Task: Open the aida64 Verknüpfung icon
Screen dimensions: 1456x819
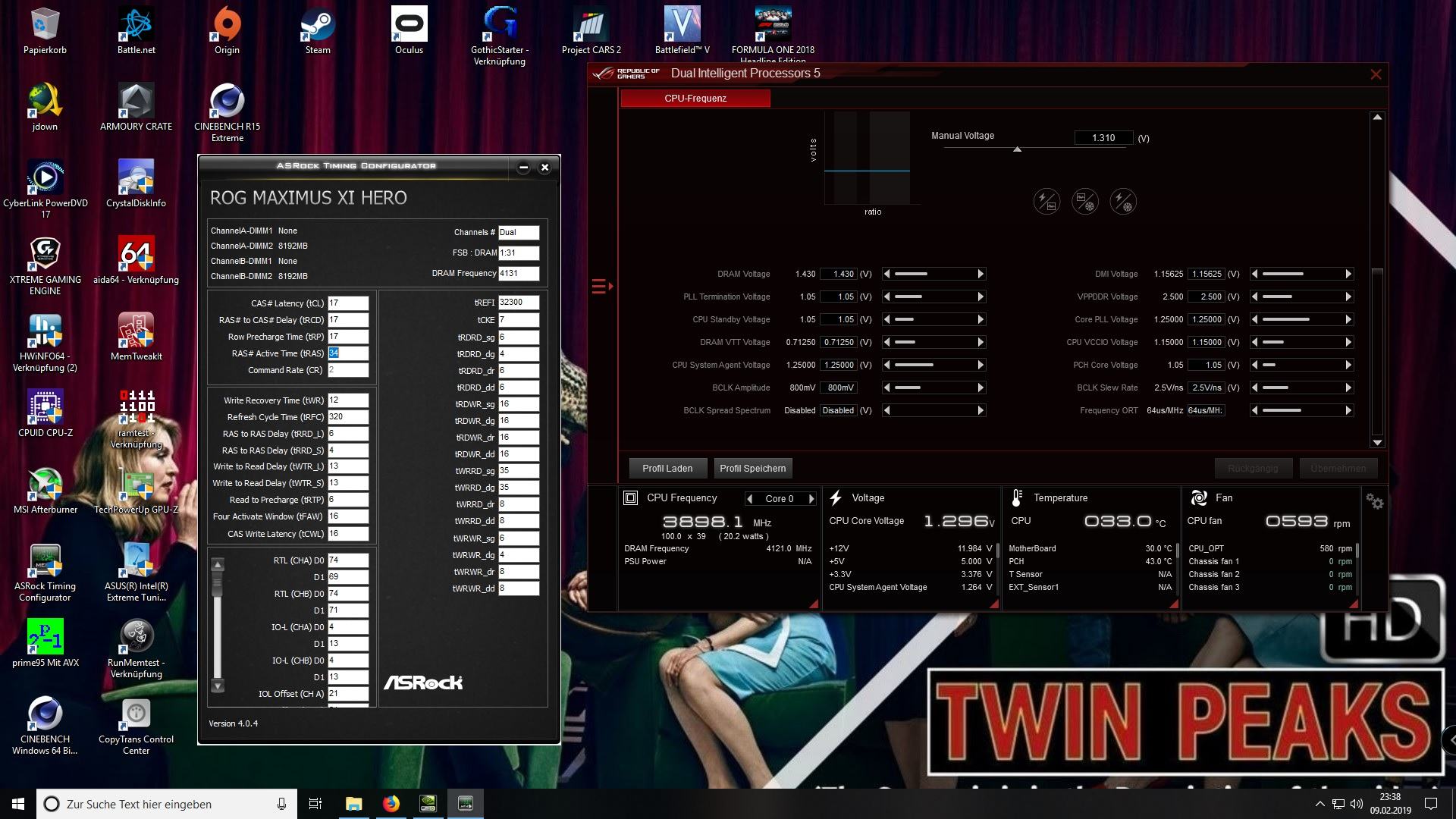Action: (x=136, y=261)
